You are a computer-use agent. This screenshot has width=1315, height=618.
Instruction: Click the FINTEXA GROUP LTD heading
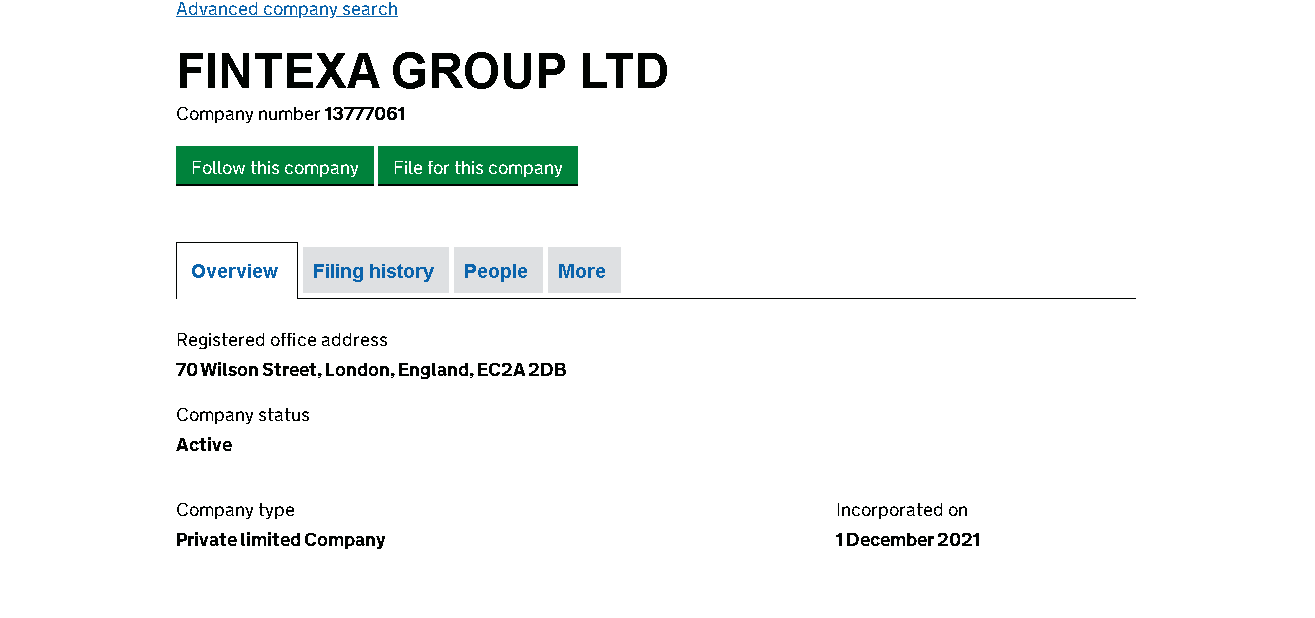click(x=422, y=72)
